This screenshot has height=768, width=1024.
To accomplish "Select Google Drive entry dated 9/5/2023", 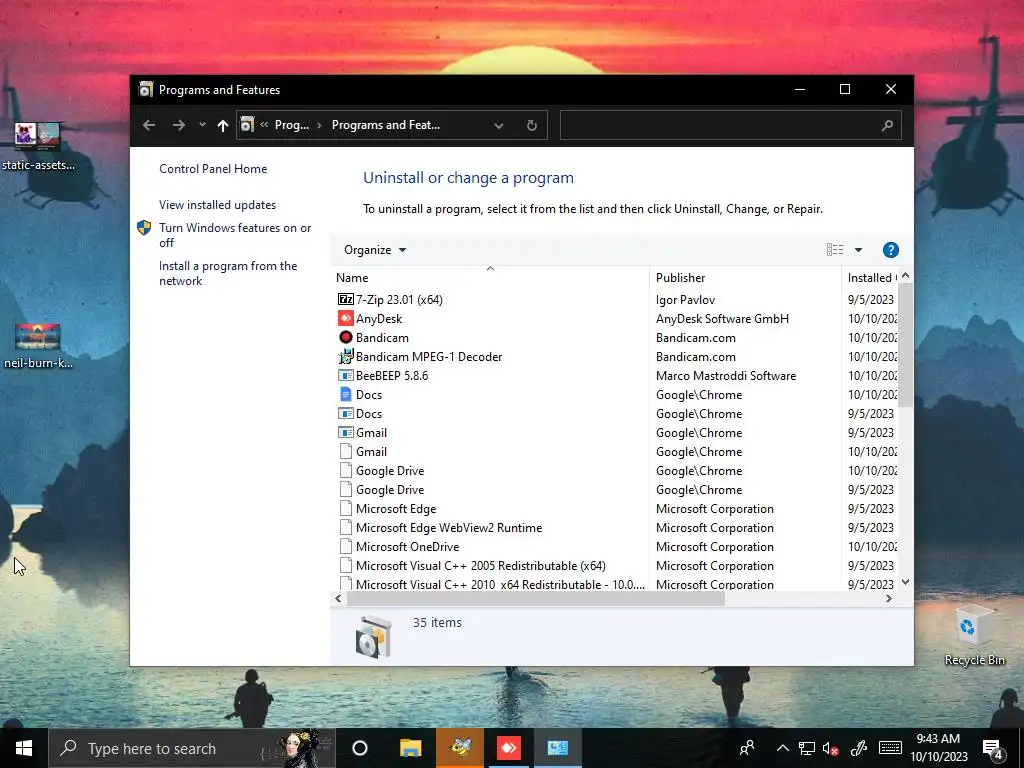I will click(390, 490).
